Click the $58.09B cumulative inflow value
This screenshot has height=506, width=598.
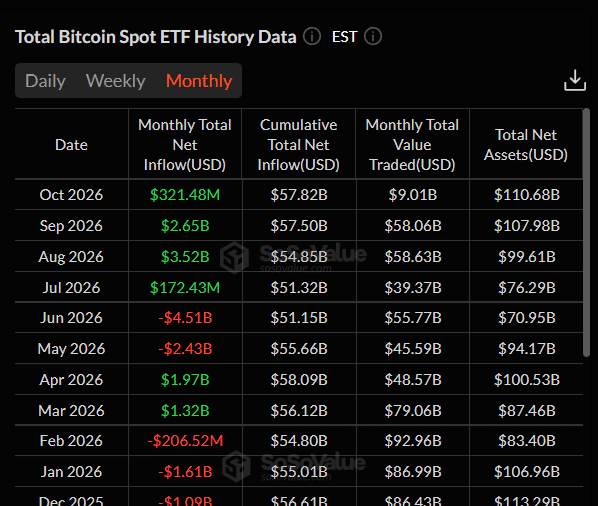[x=299, y=380]
